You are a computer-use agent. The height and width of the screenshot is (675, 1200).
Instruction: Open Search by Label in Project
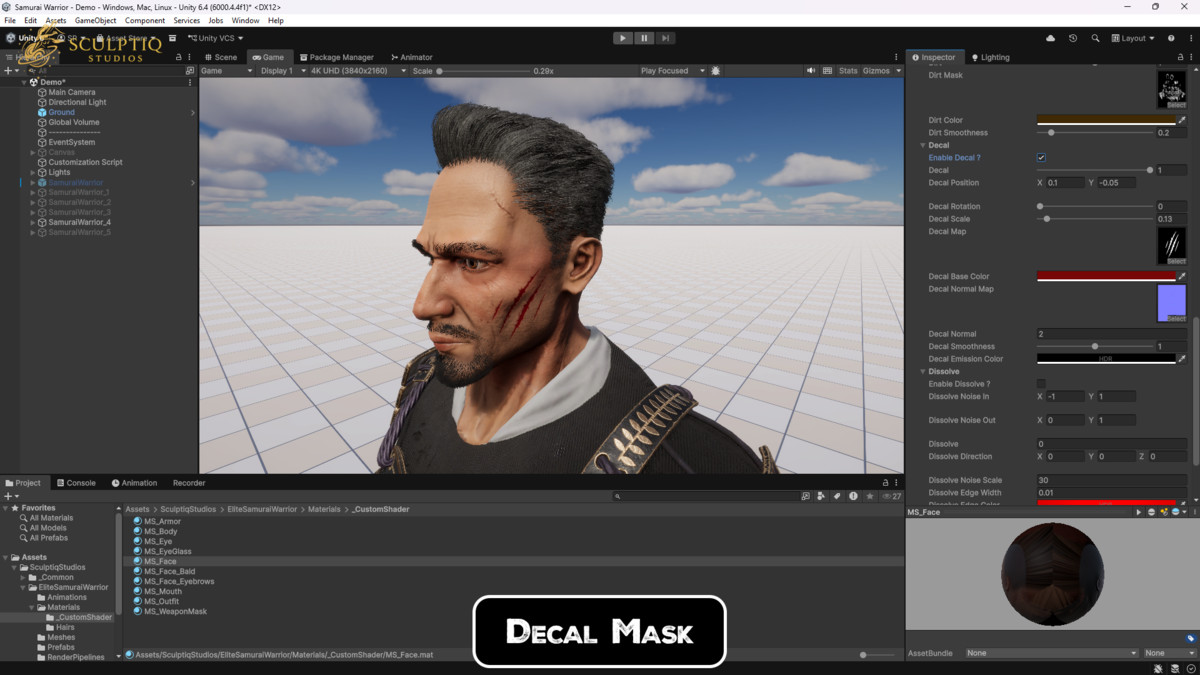coord(837,496)
